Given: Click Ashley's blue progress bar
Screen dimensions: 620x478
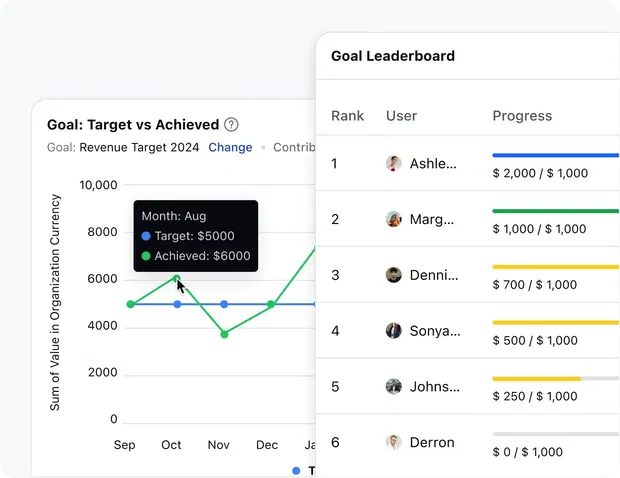Looking at the screenshot, I should coord(555,155).
